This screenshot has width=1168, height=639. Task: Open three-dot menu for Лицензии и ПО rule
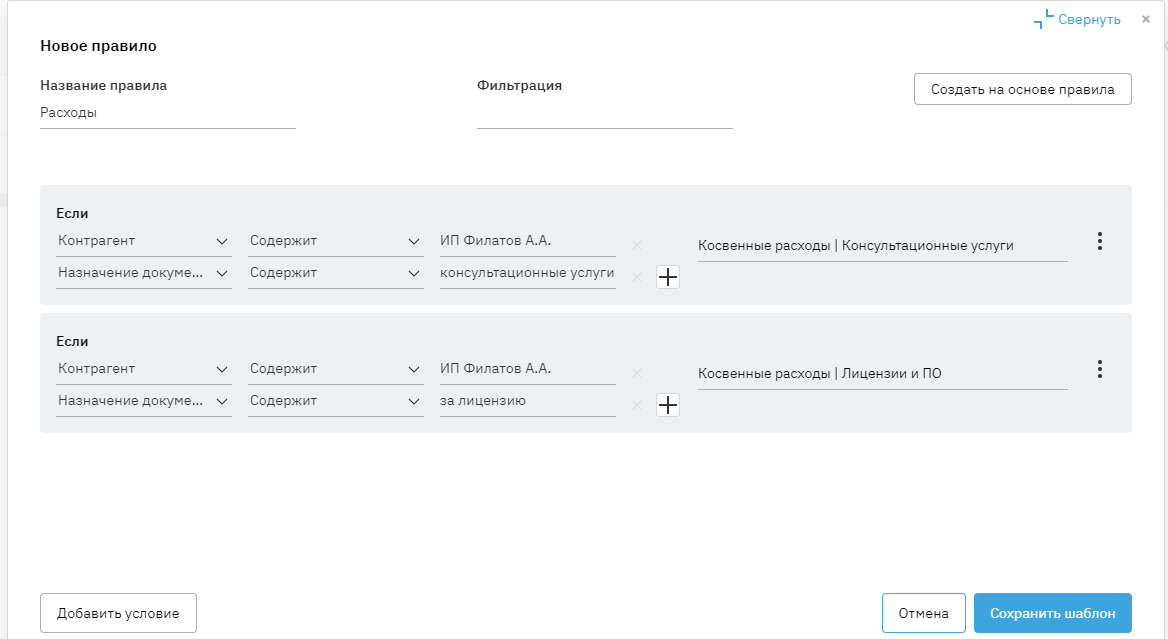point(1099,369)
